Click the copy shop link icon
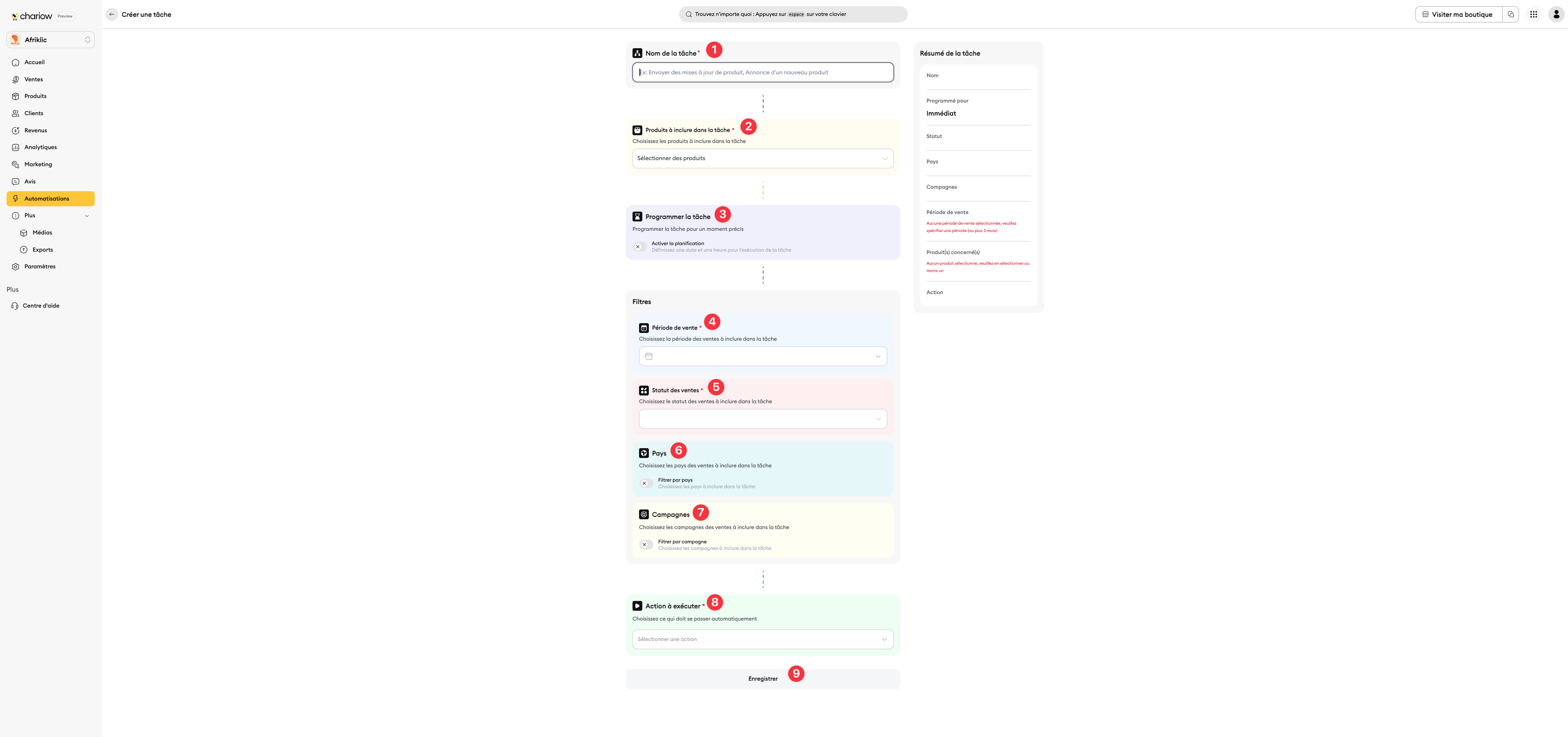 tap(1510, 15)
